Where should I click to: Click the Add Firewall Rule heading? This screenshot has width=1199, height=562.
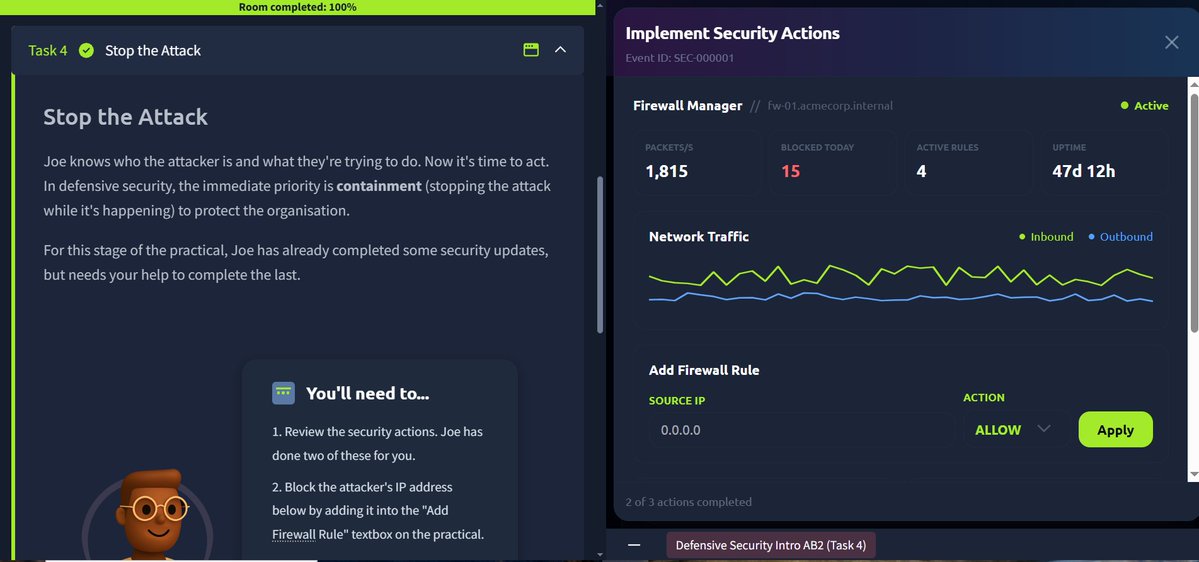click(x=704, y=370)
